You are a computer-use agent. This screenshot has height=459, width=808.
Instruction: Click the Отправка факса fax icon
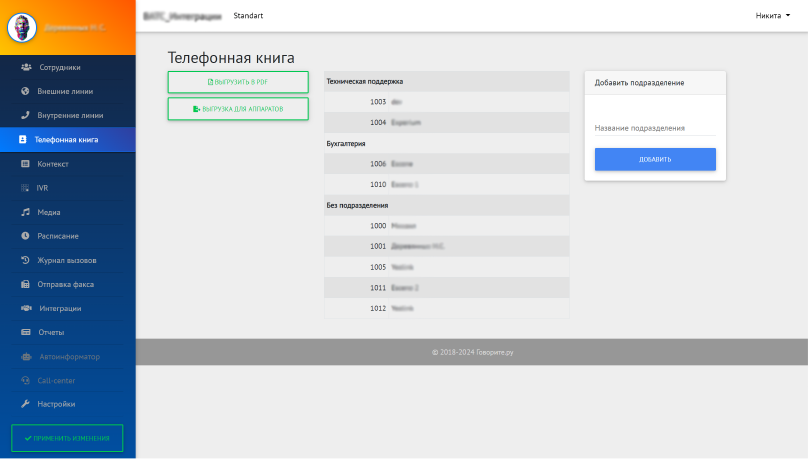pos(25,284)
